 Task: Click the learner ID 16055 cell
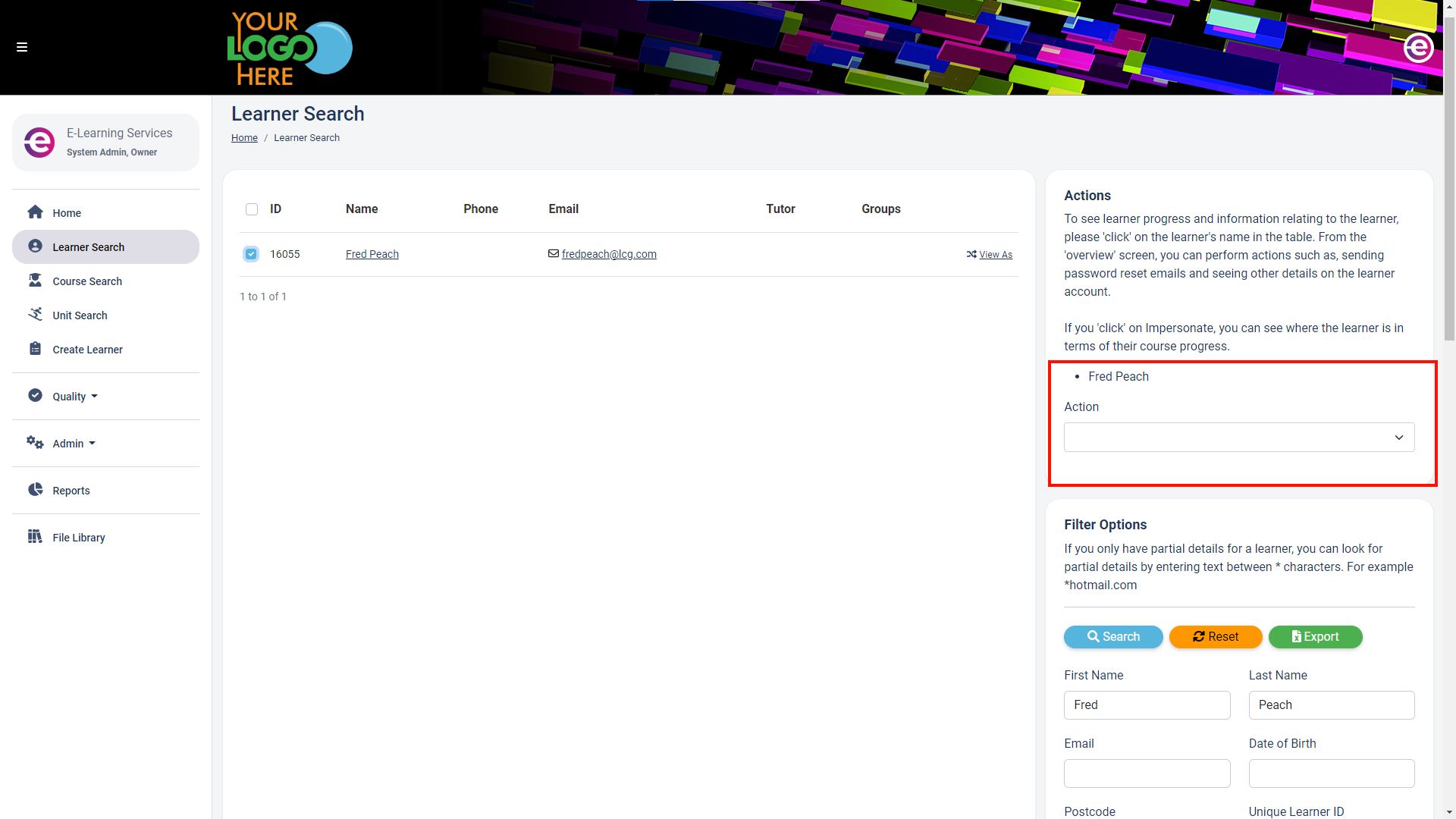285,254
